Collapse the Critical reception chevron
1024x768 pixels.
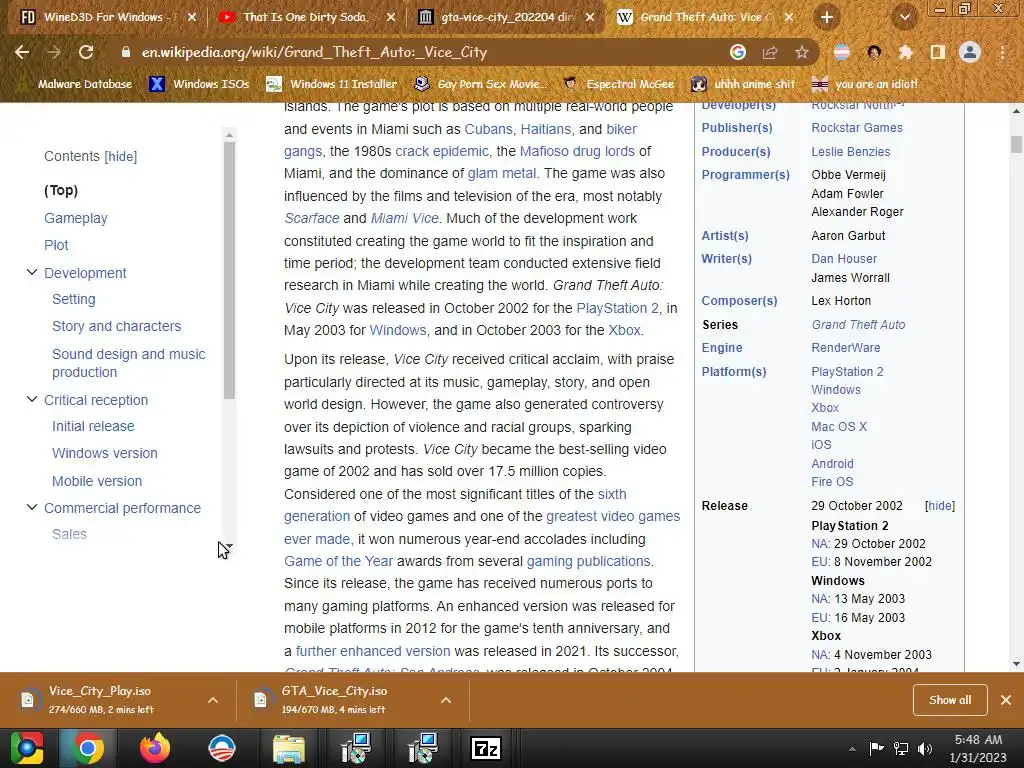31,399
